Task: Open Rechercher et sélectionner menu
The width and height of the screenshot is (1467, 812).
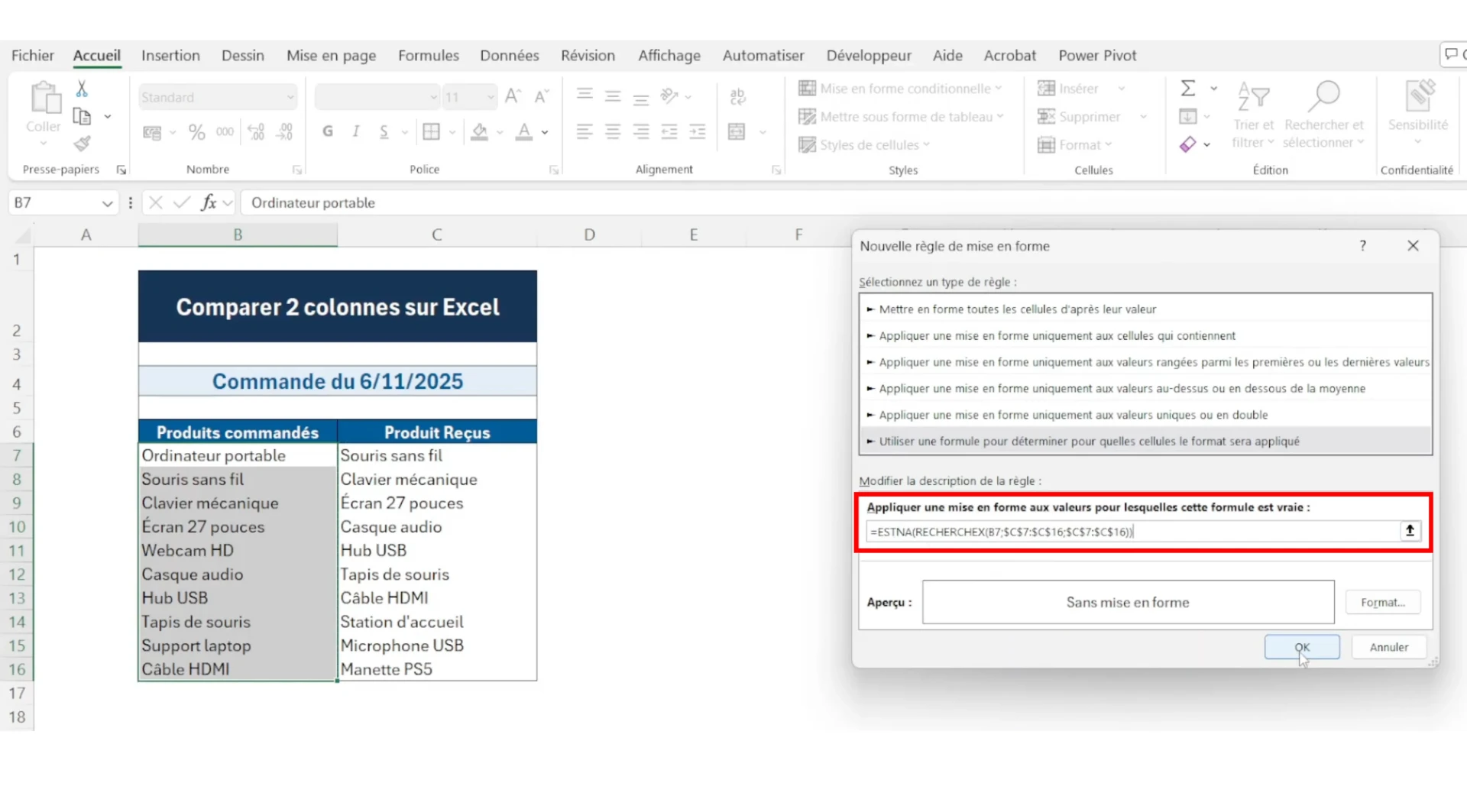Action: [1323, 115]
